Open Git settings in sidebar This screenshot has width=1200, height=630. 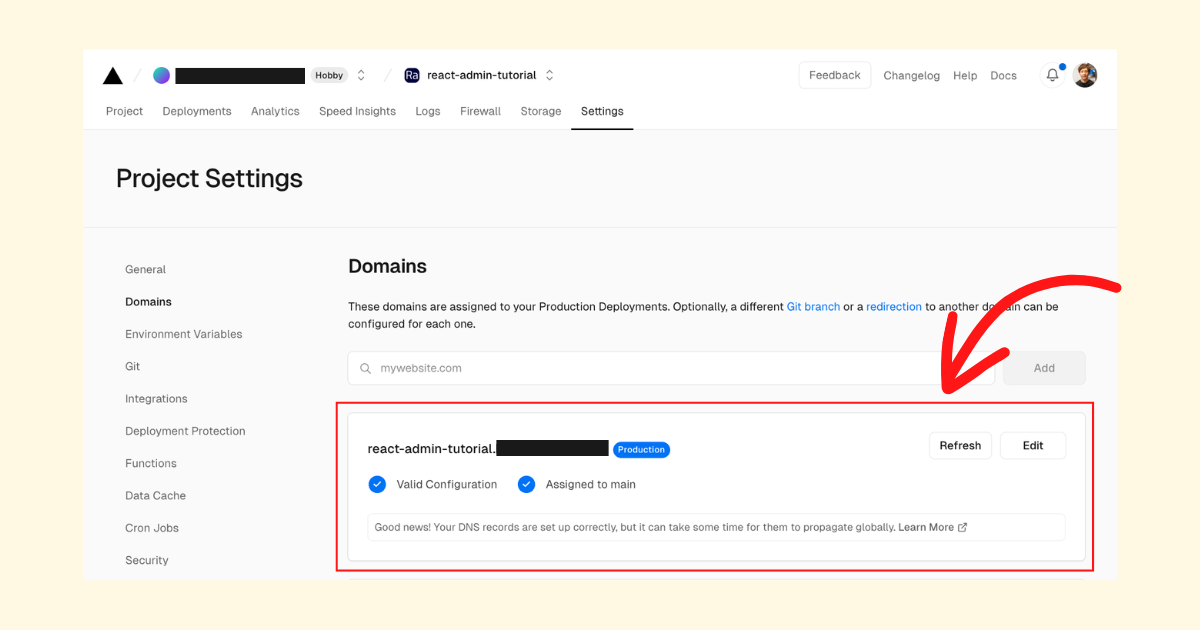pos(133,366)
